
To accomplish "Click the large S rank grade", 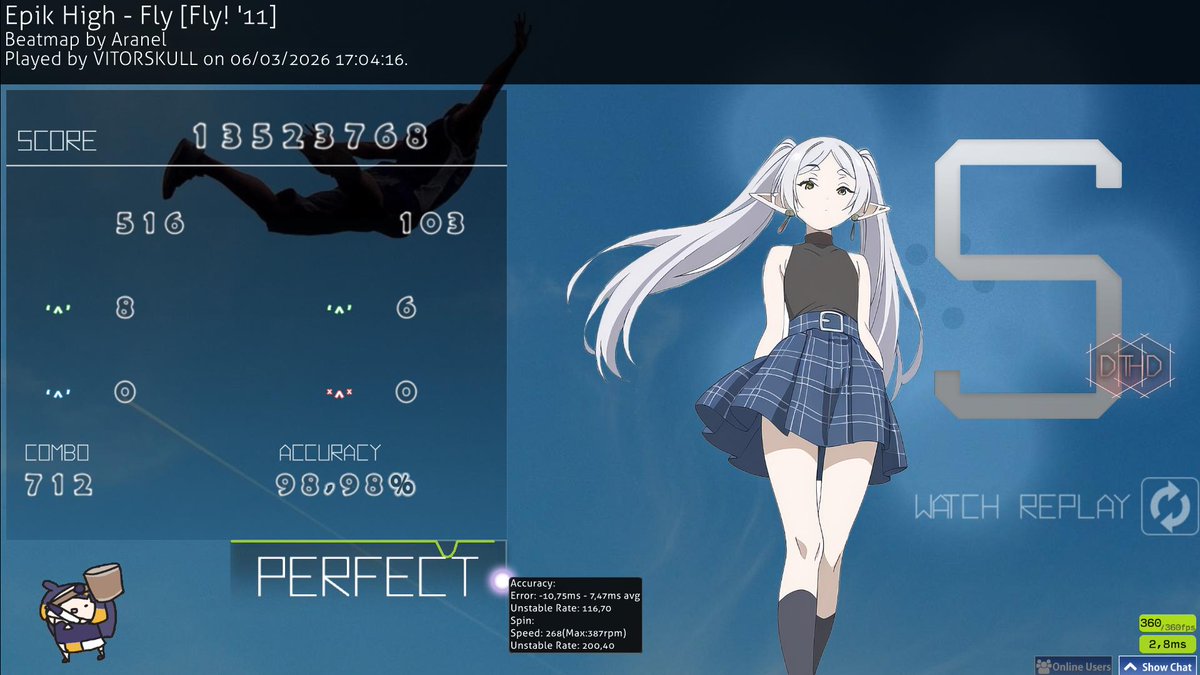I will pos(1027,281).
